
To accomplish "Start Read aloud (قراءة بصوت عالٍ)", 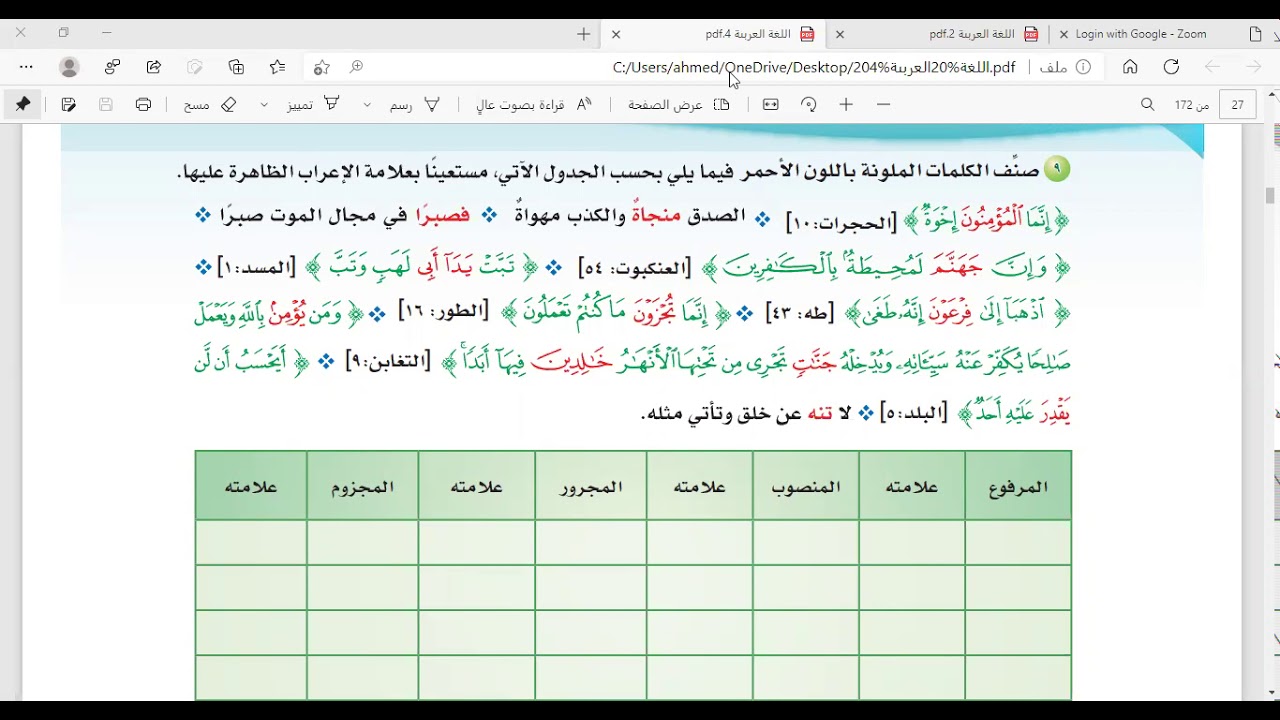I will click(534, 104).
